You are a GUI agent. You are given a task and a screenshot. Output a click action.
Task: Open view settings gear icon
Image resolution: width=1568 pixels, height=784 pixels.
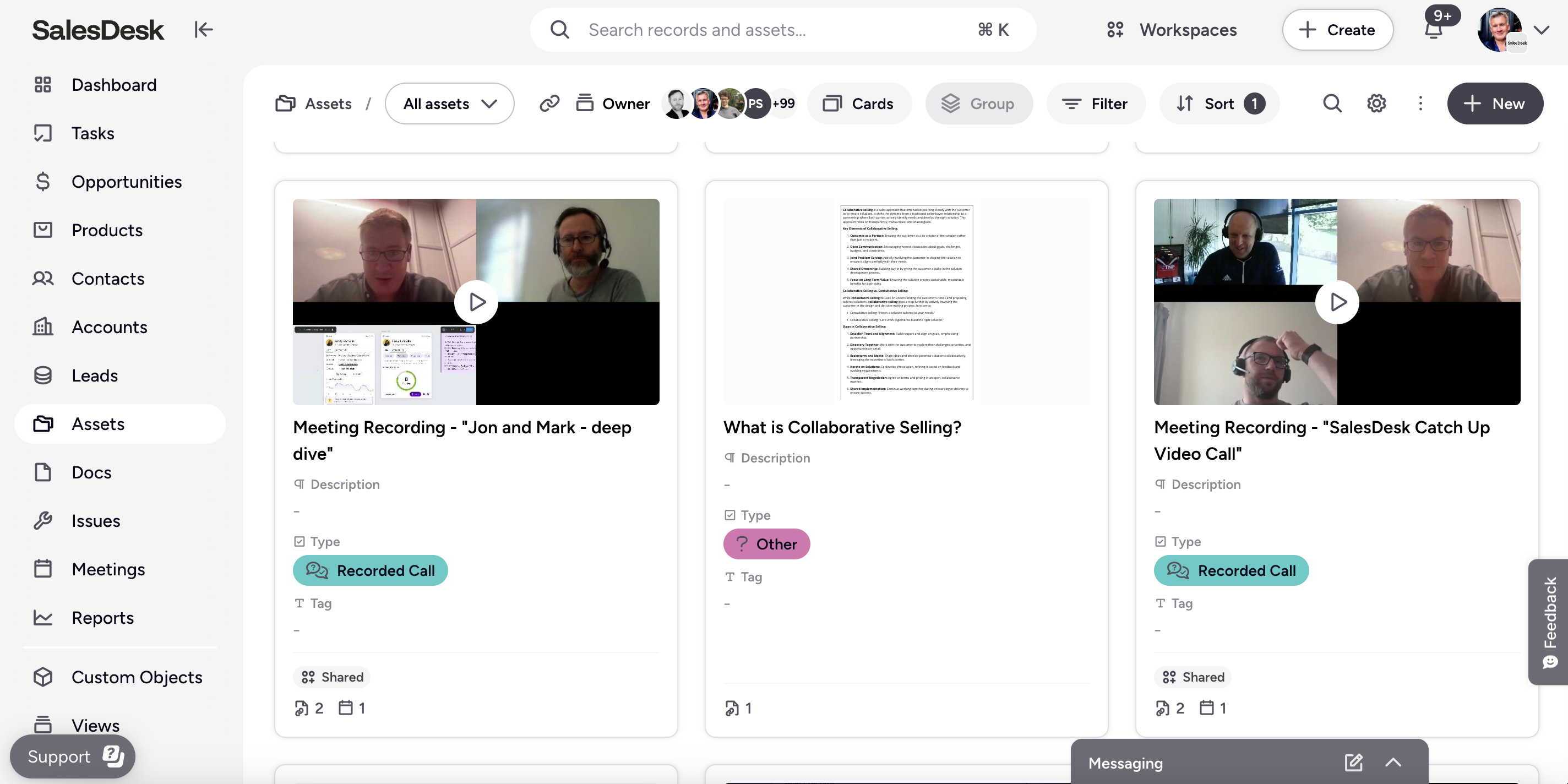pyautogui.click(x=1376, y=104)
